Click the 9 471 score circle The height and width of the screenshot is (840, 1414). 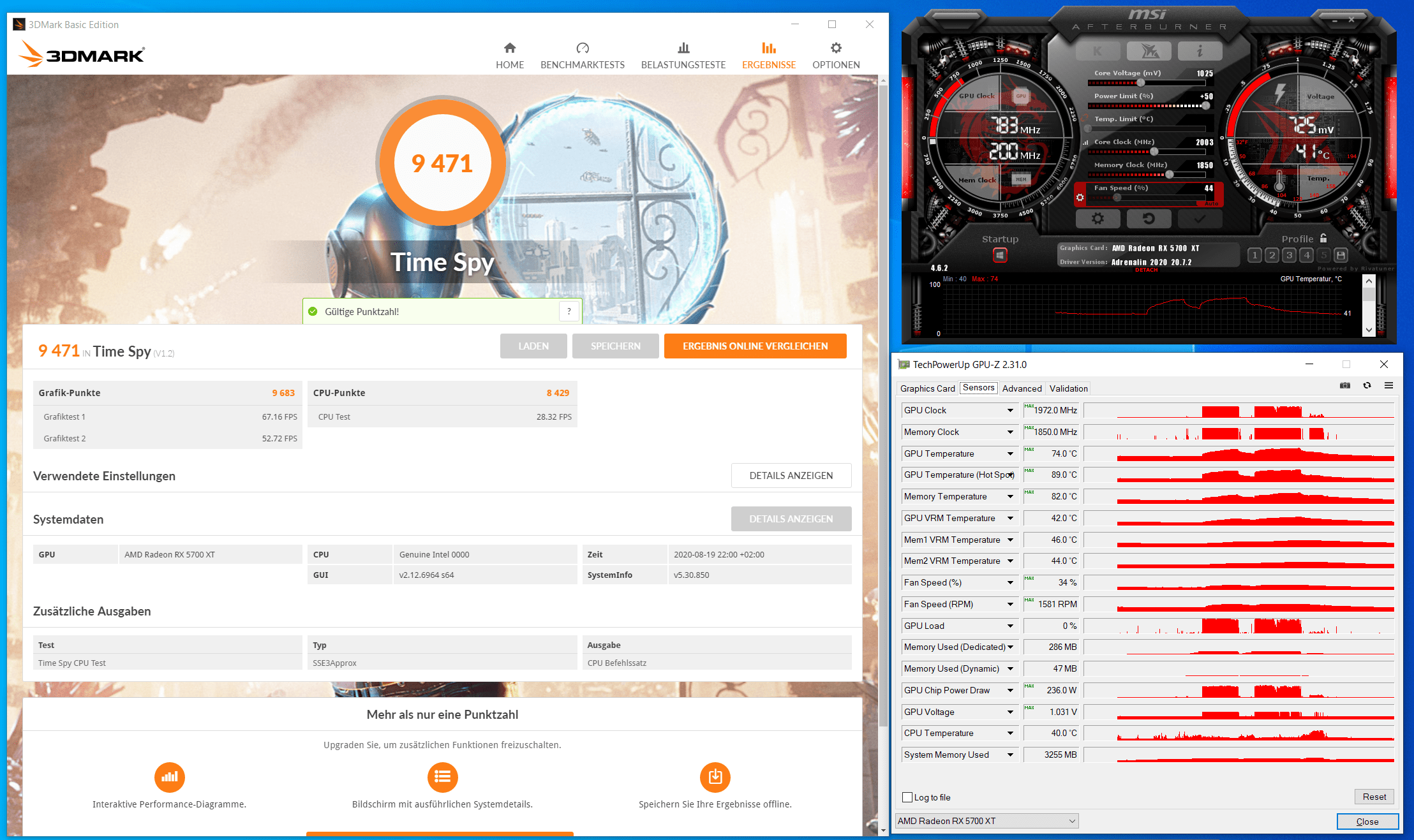(442, 163)
